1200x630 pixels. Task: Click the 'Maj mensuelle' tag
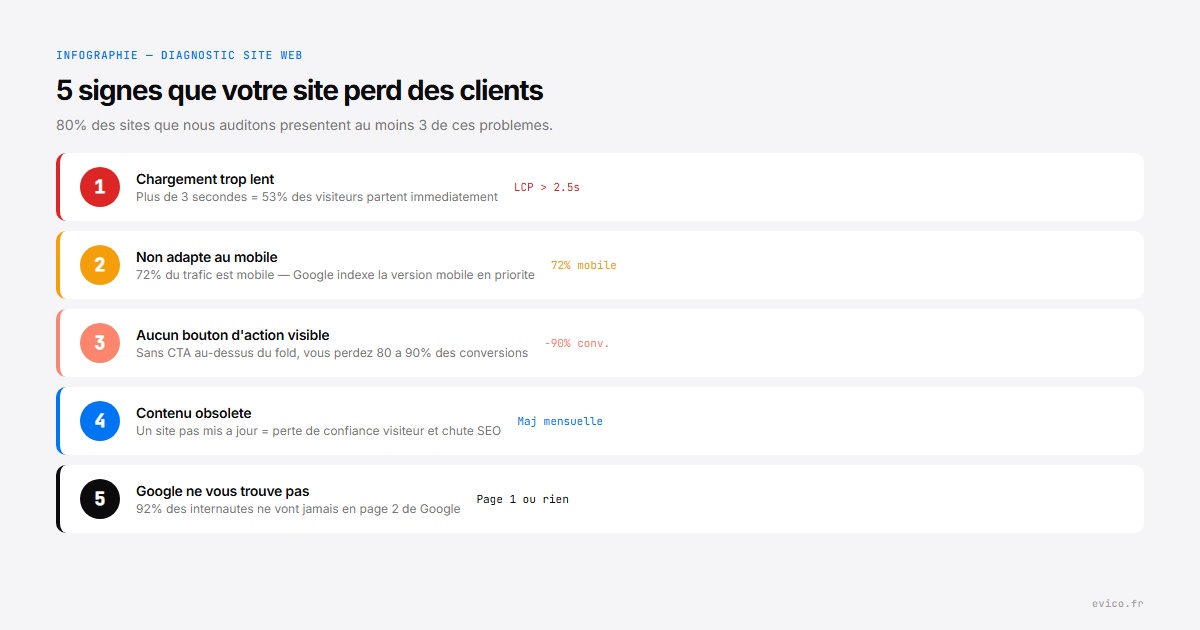click(x=560, y=421)
